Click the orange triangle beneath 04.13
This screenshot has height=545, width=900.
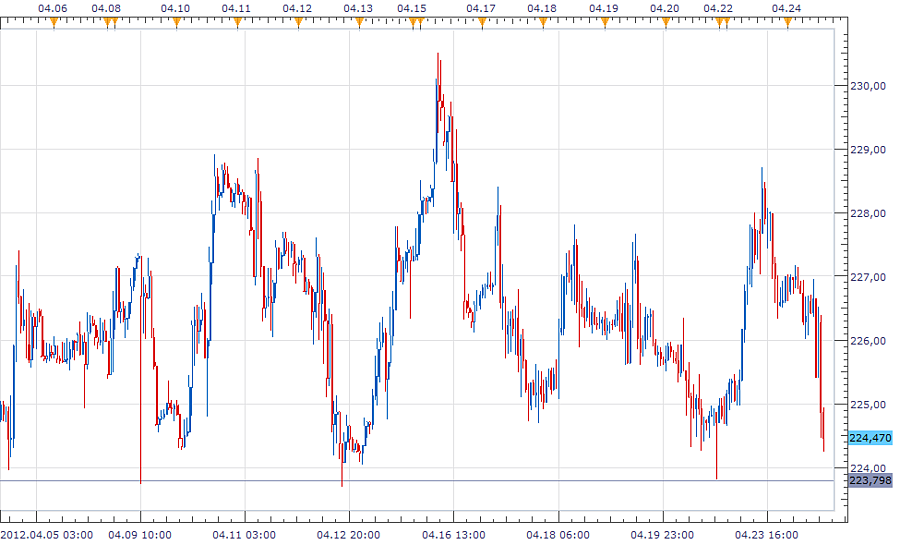click(358, 23)
